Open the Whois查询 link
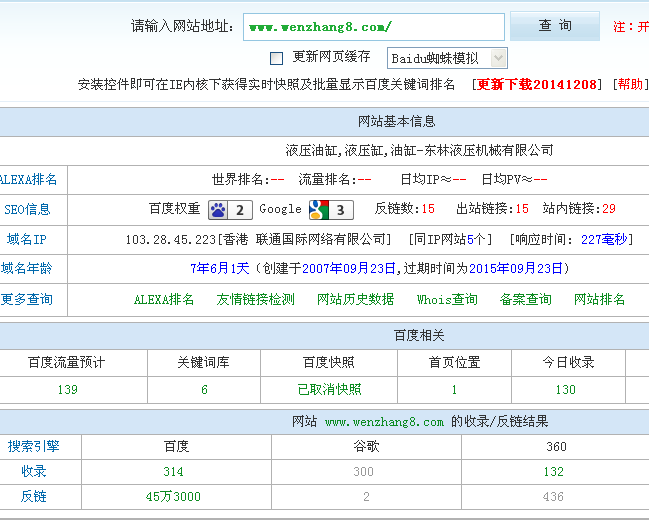The width and height of the screenshot is (649, 525). (447, 299)
